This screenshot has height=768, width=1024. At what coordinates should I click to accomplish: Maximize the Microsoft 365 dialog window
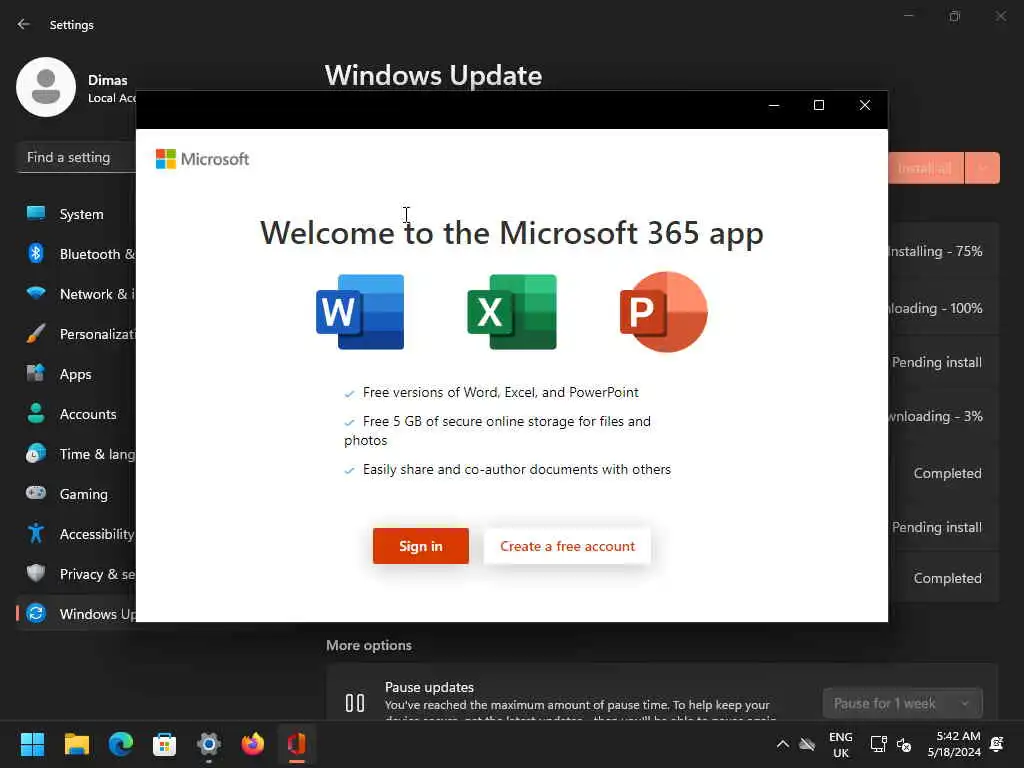pyautogui.click(x=819, y=105)
